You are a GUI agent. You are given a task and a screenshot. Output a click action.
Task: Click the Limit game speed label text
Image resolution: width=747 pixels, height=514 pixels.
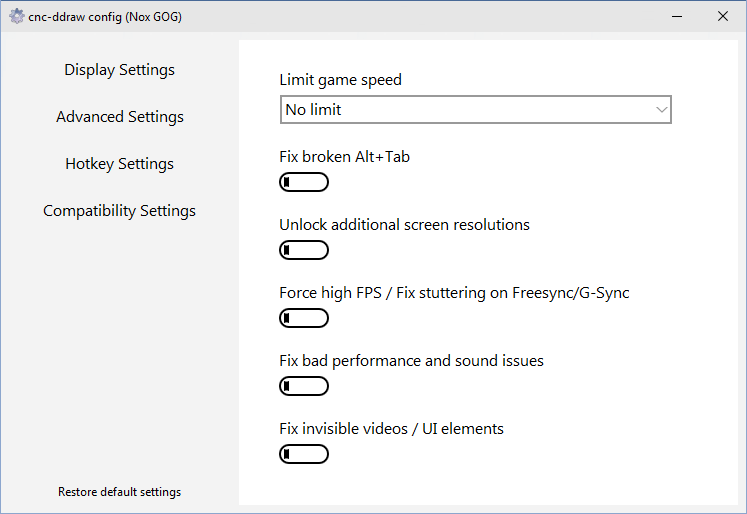pos(340,80)
